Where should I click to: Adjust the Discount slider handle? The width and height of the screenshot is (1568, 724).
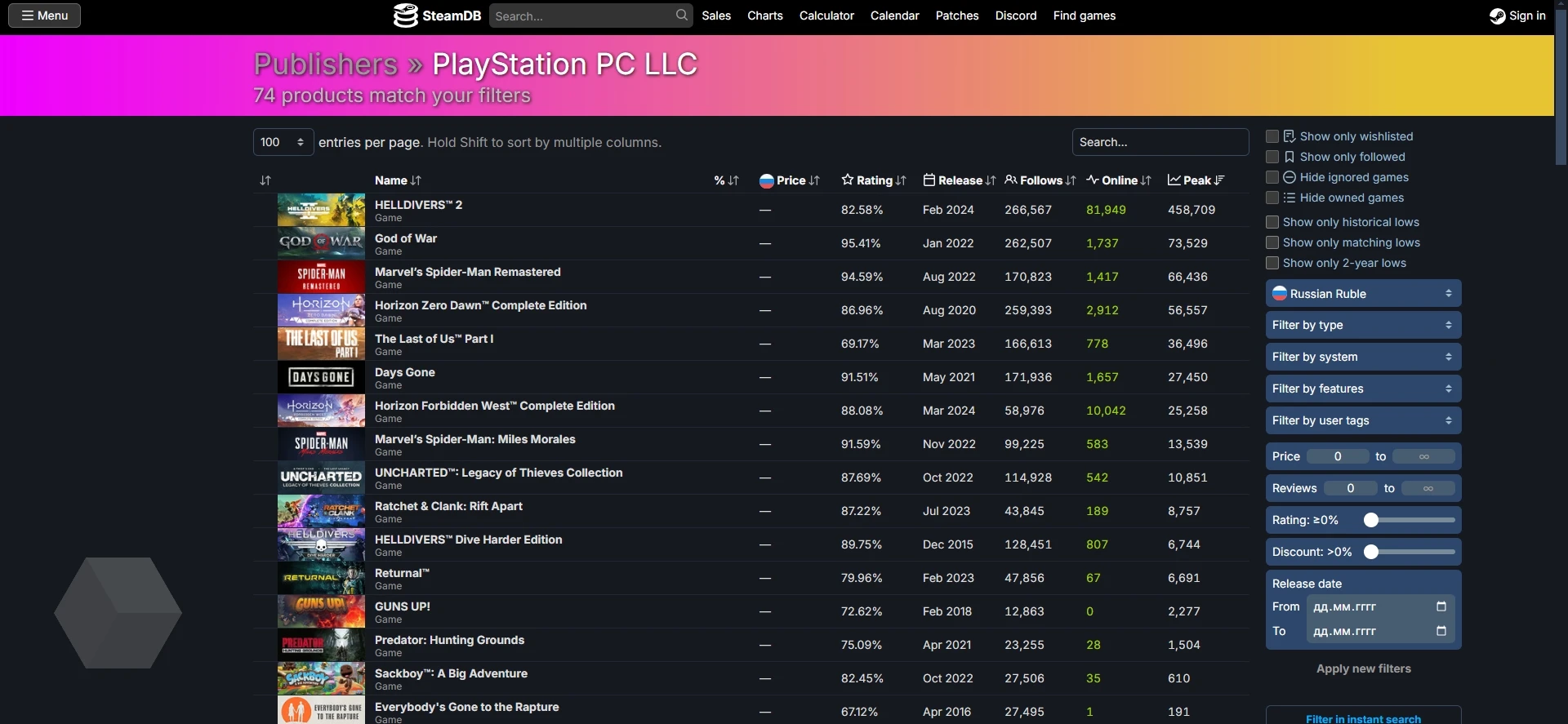tap(1371, 552)
